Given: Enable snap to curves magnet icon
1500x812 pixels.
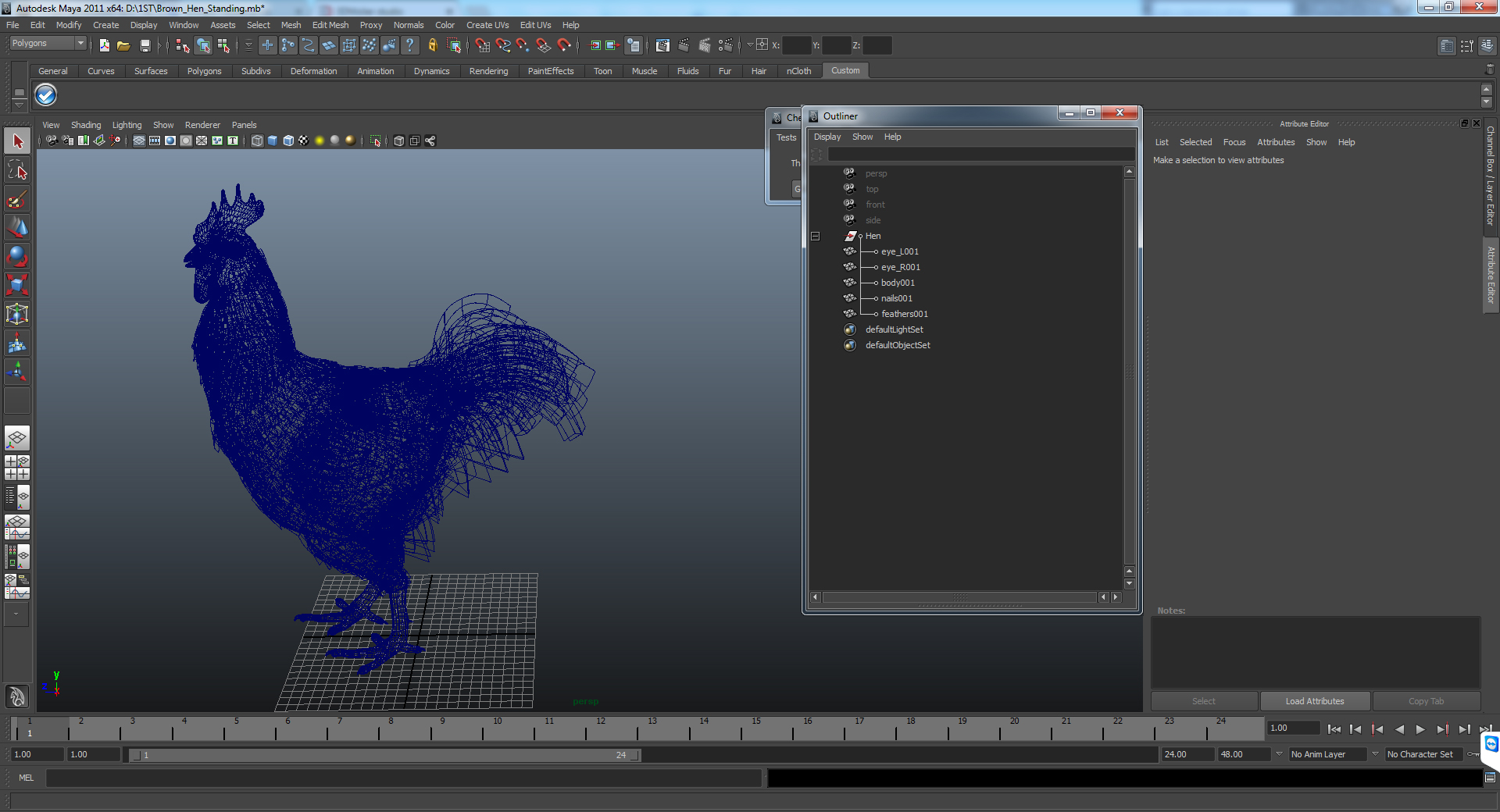Looking at the screenshot, I should tap(502, 45).
